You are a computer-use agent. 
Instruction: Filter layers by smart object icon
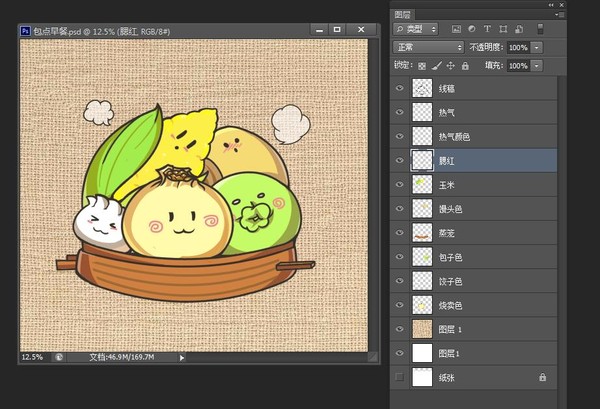[519, 29]
